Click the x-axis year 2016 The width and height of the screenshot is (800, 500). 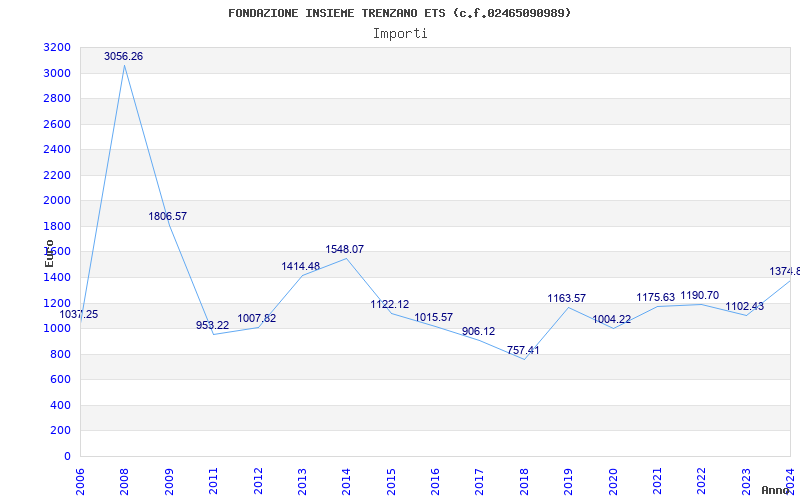tap(436, 481)
